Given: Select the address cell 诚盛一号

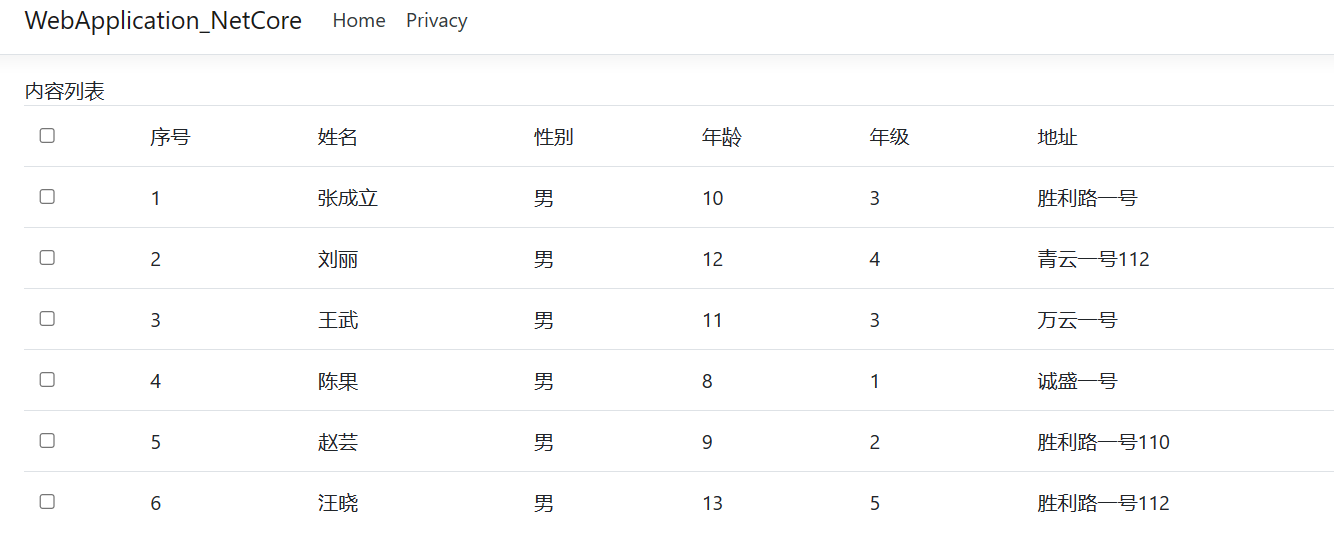Looking at the screenshot, I should (x=1078, y=381).
